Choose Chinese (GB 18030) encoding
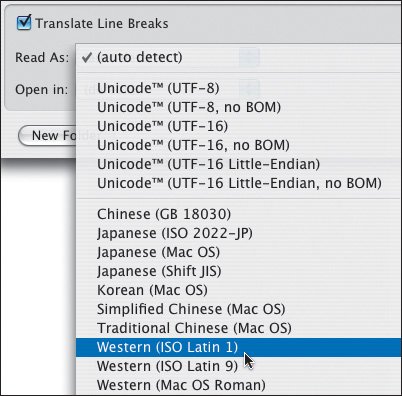This screenshot has height=396, width=402. coord(238,214)
